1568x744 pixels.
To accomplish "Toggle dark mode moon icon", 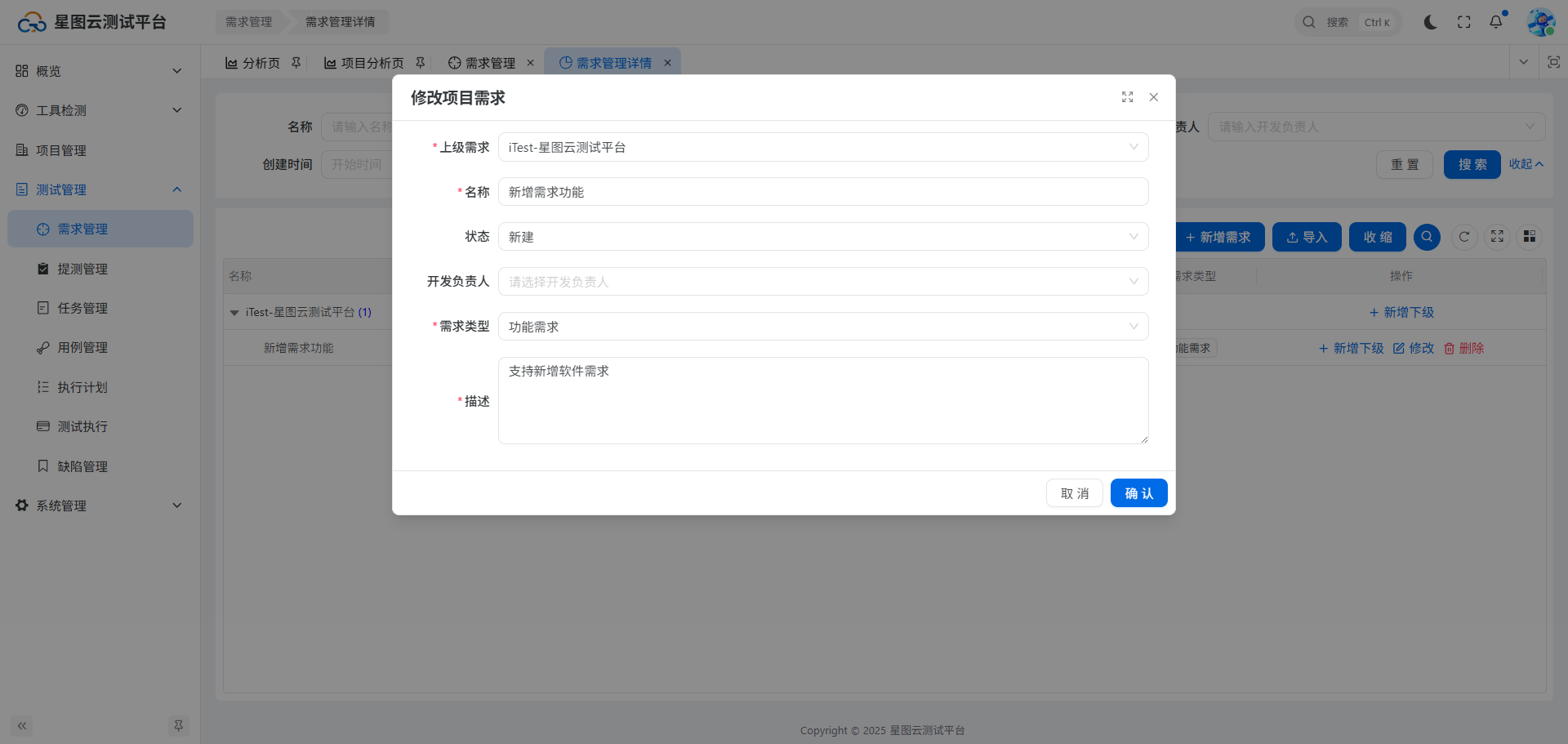I will pyautogui.click(x=1430, y=22).
